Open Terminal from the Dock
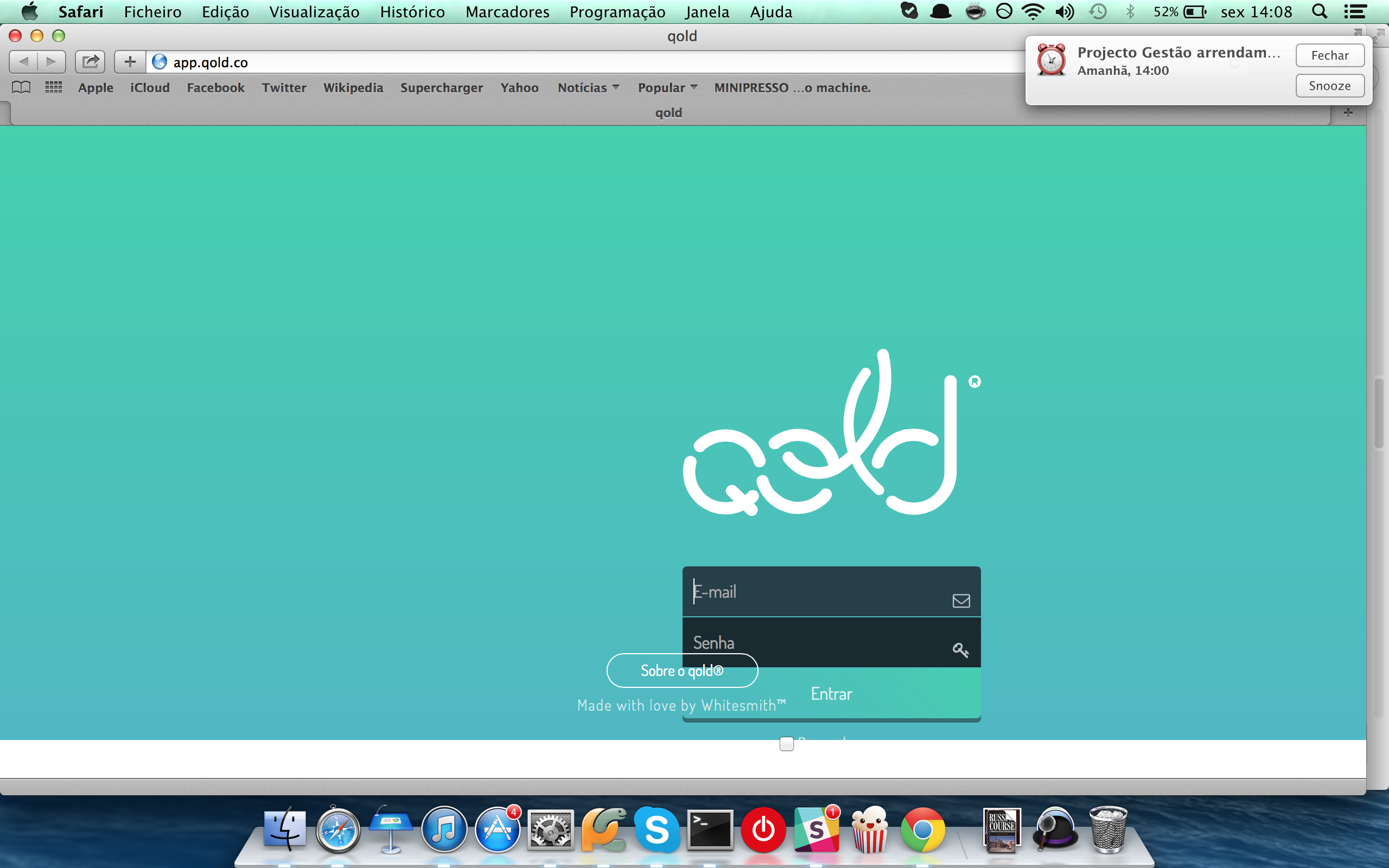 pyautogui.click(x=710, y=829)
